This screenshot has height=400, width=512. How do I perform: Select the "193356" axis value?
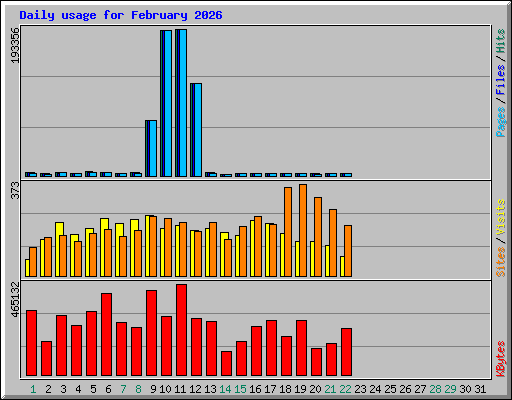pos(15,45)
